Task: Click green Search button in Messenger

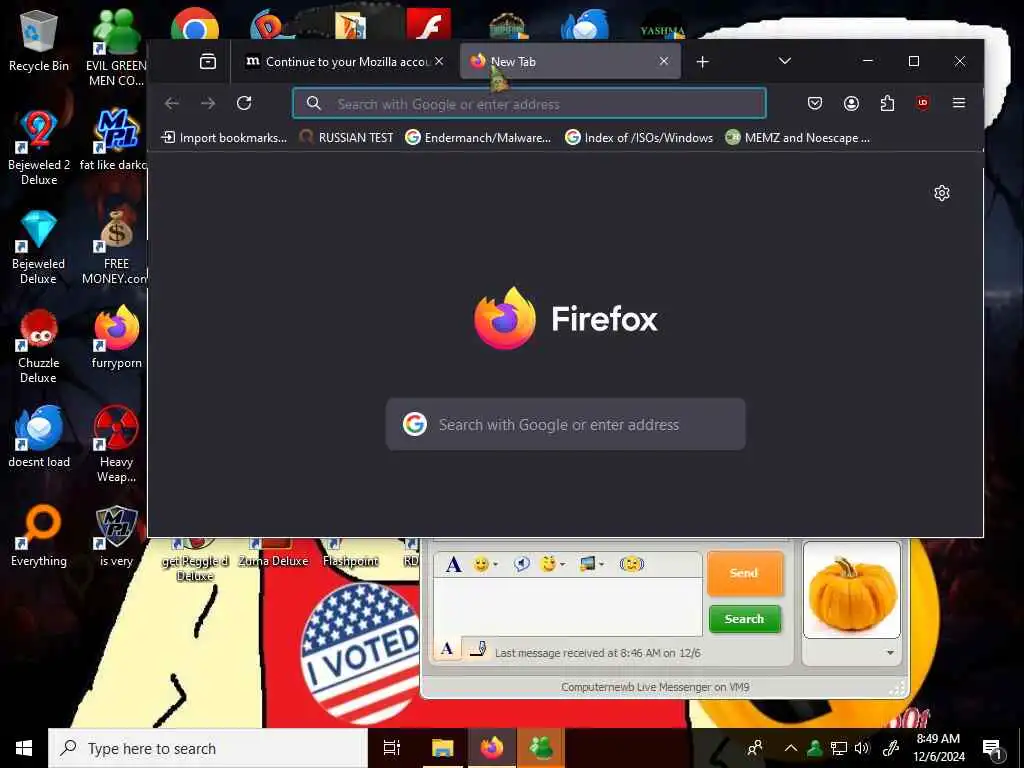Action: tap(744, 618)
